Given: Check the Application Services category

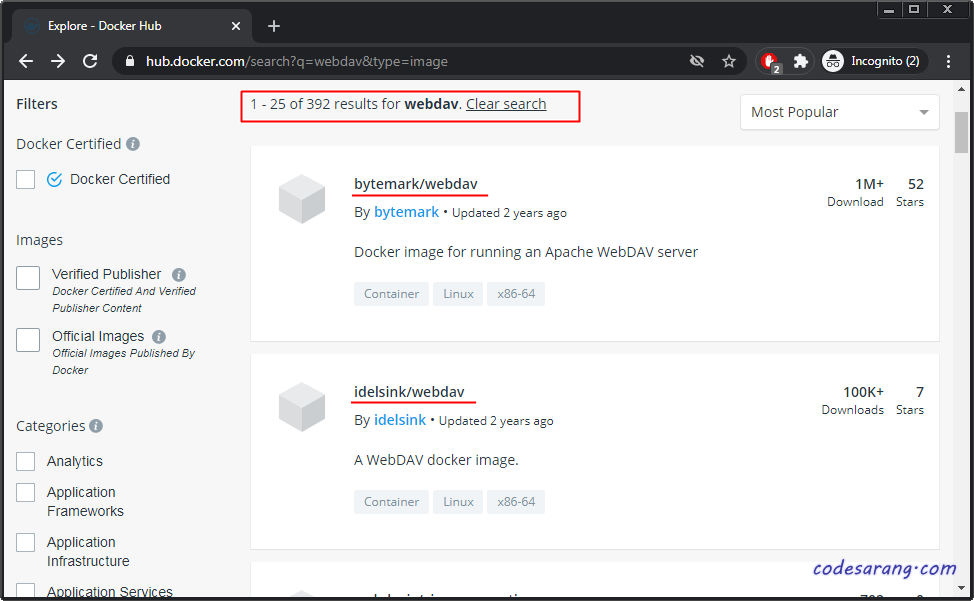Looking at the screenshot, I should [x=25, y=590].
